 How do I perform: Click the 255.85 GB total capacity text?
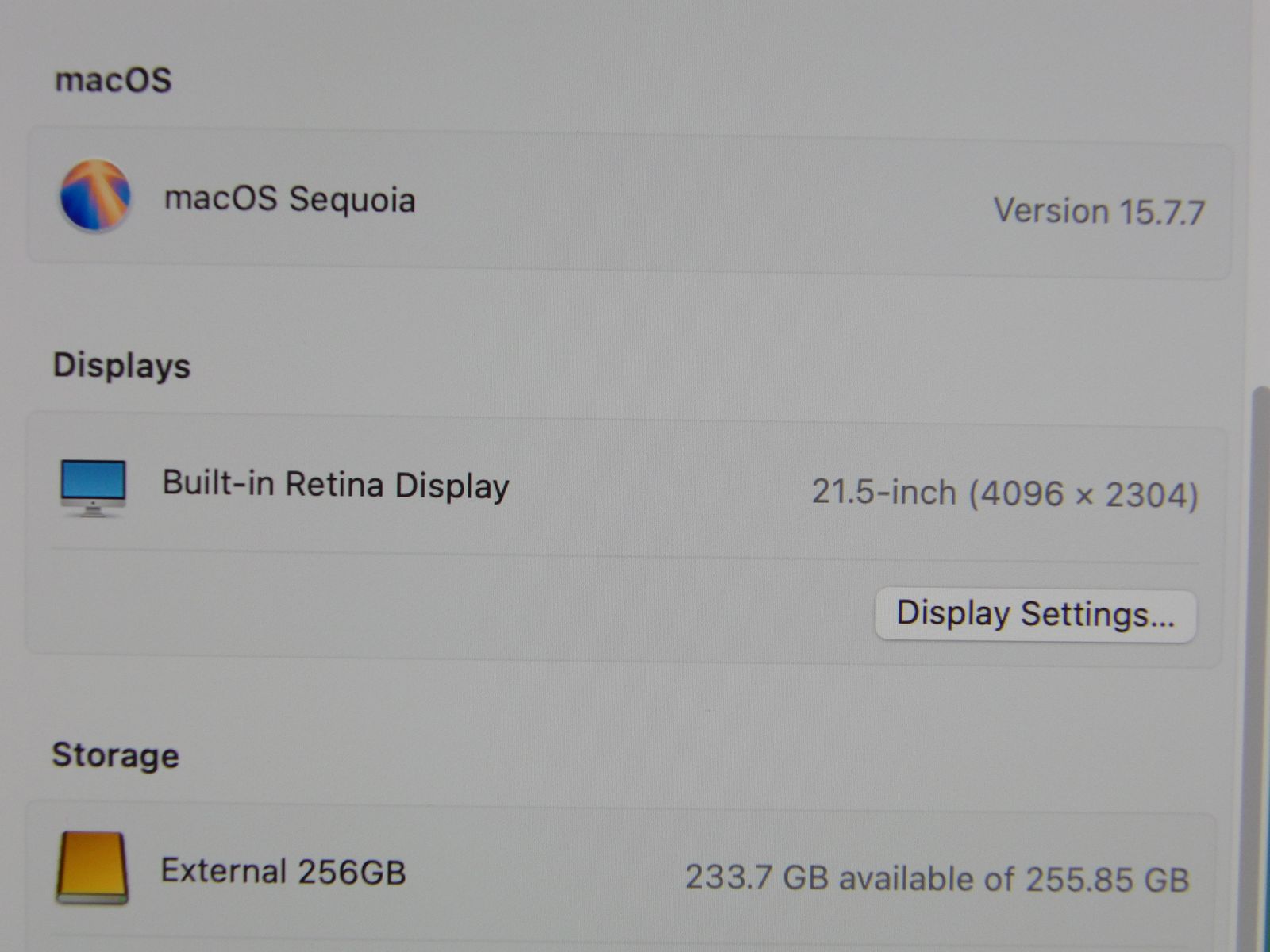click(1107, 879)
